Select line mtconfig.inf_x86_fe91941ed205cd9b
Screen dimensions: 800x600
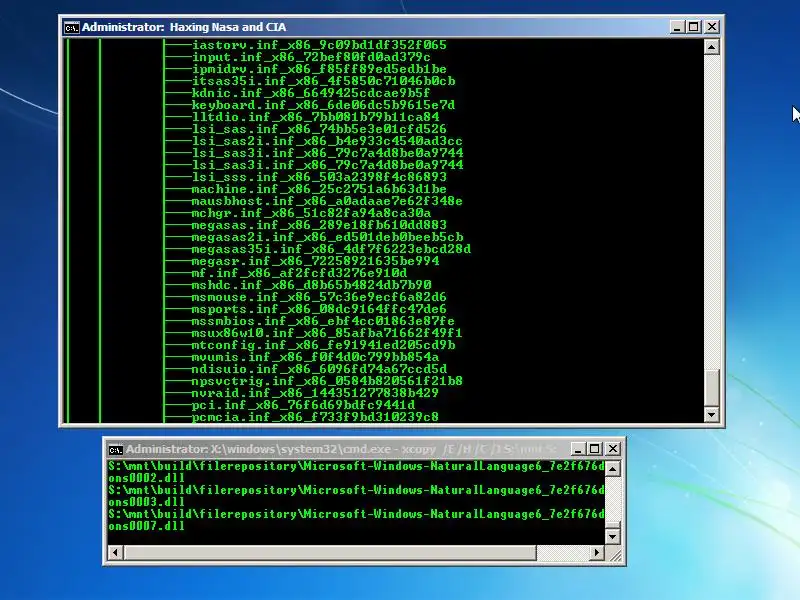(323, 345)
